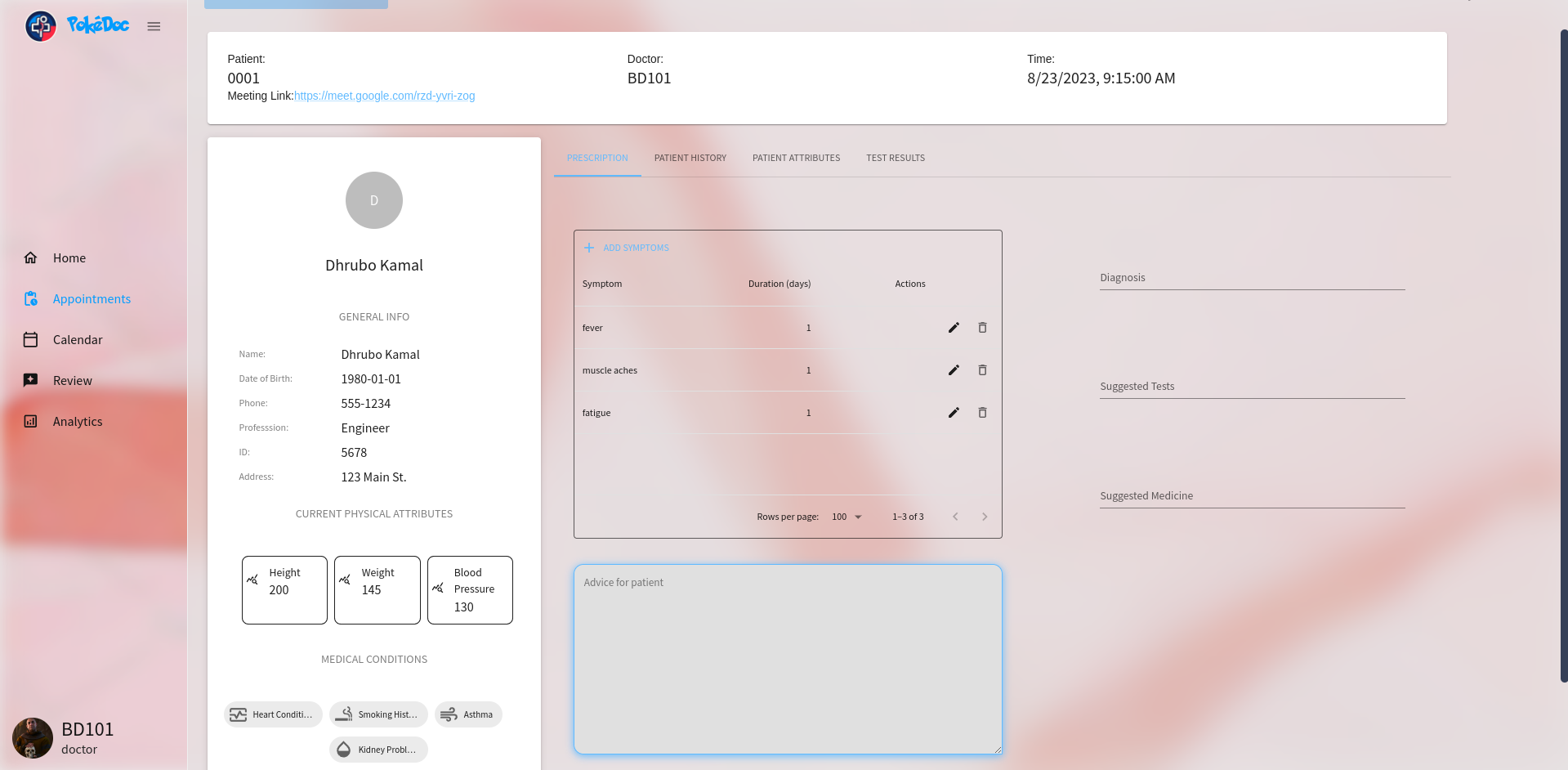Click the Heart Condition chip
Viewport: 1568px width, 770px height.
273,714
